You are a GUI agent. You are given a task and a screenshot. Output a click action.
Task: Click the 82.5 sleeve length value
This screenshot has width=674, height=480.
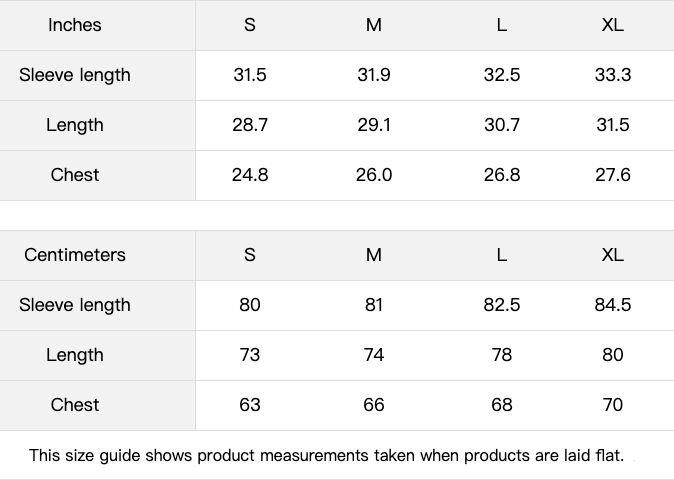tap(502, 305)
